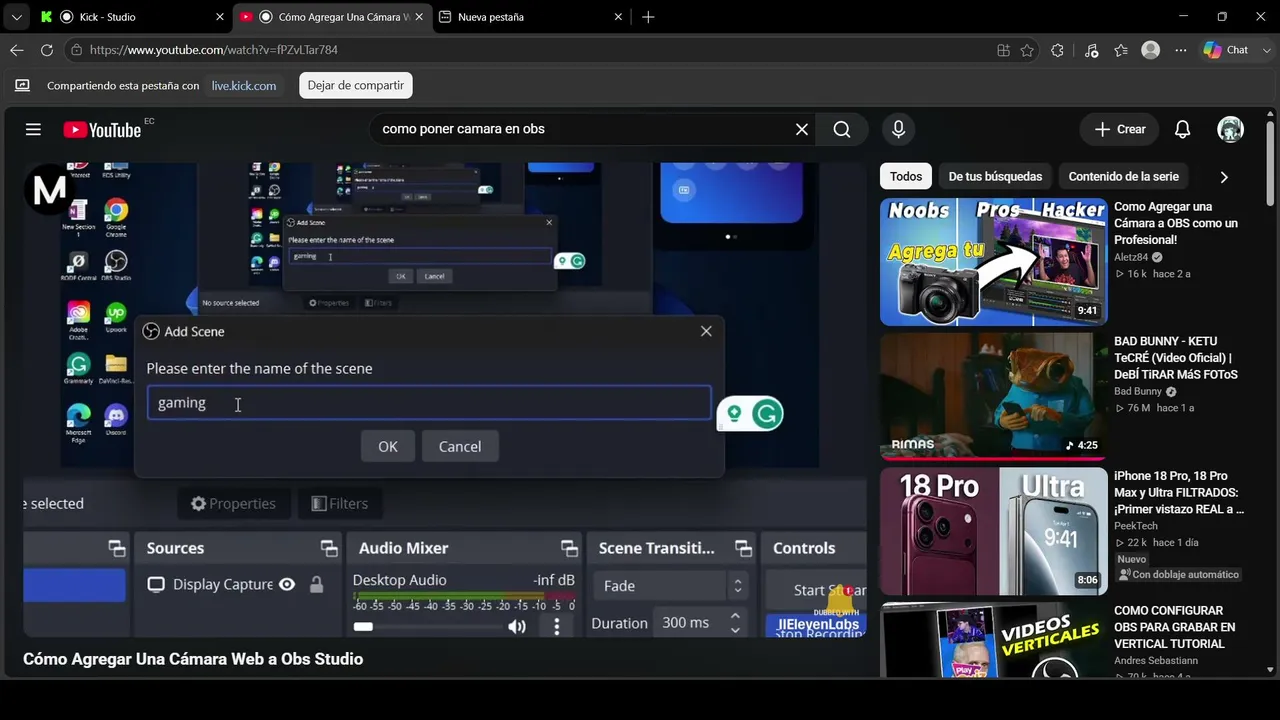
Task: Pop out the Sources dock
Action: tap(329, 548)
